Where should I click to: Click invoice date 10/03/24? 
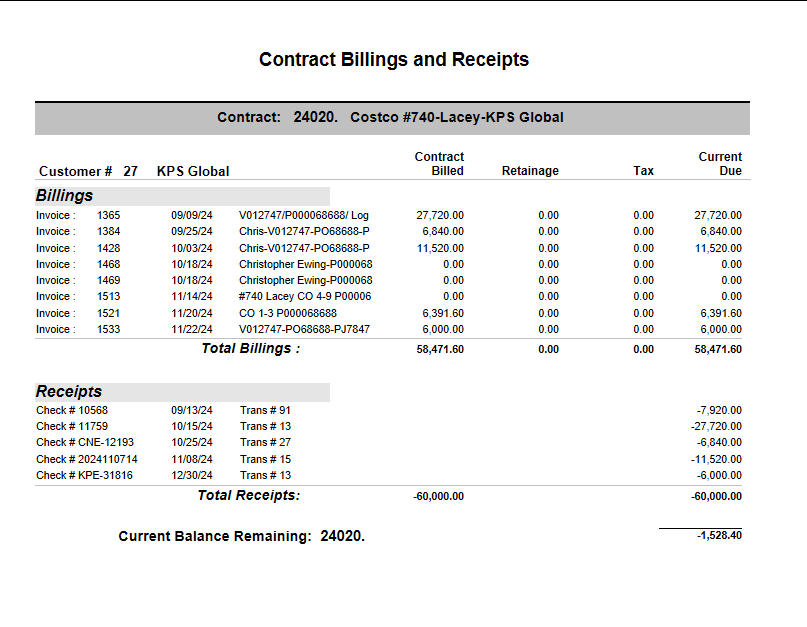tap(191, 248)
